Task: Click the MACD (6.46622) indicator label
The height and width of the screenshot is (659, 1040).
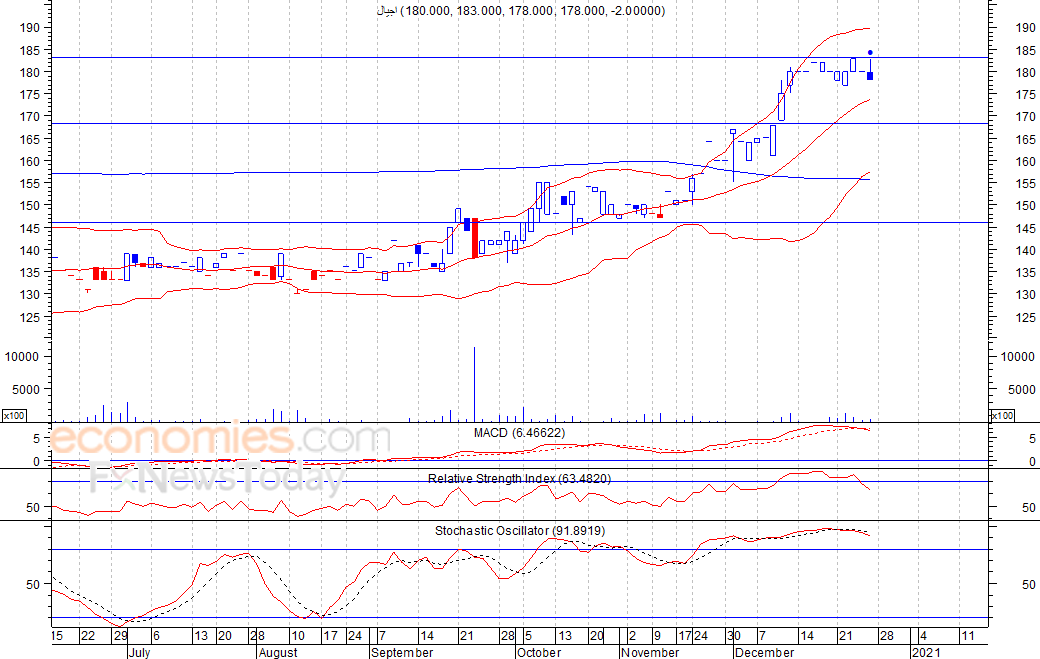Action: (x=519, y=433)
